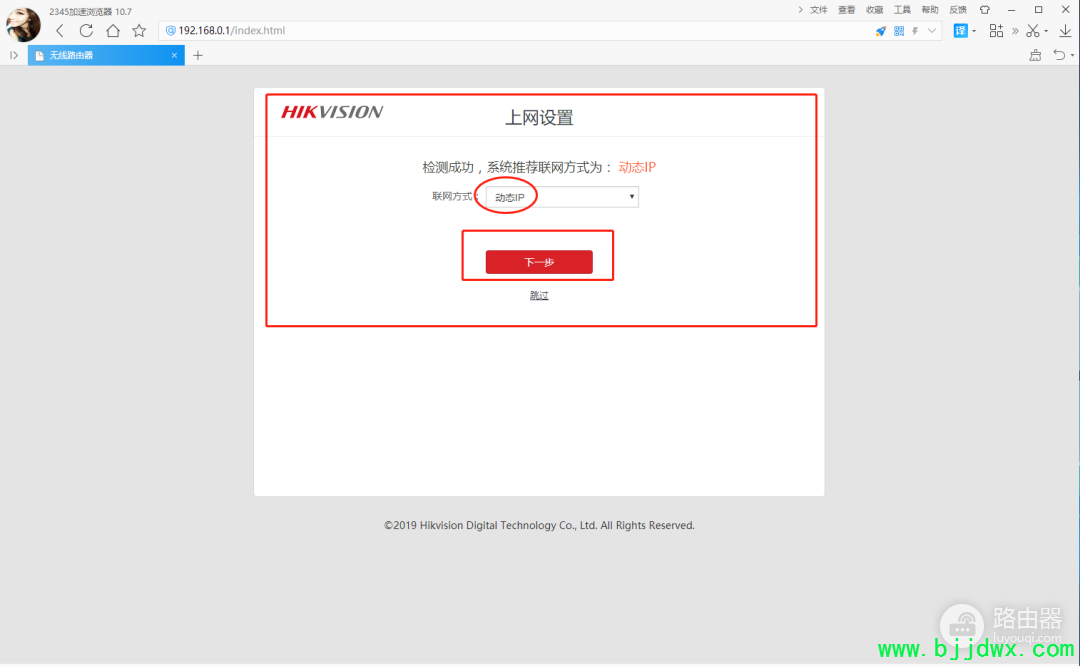Open a new tab with plus button
The image size is (1080, 666).
click(x=198, y=55)
